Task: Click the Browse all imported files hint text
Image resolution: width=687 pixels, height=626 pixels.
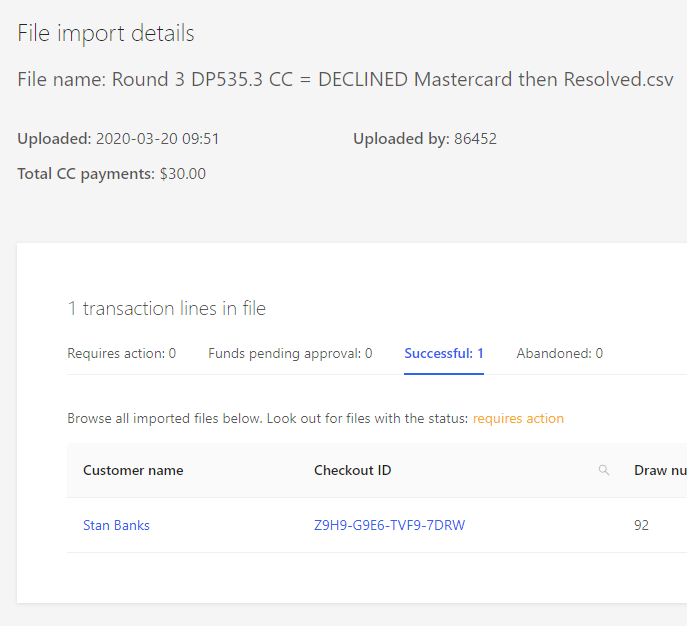Action: pos(266,419)
